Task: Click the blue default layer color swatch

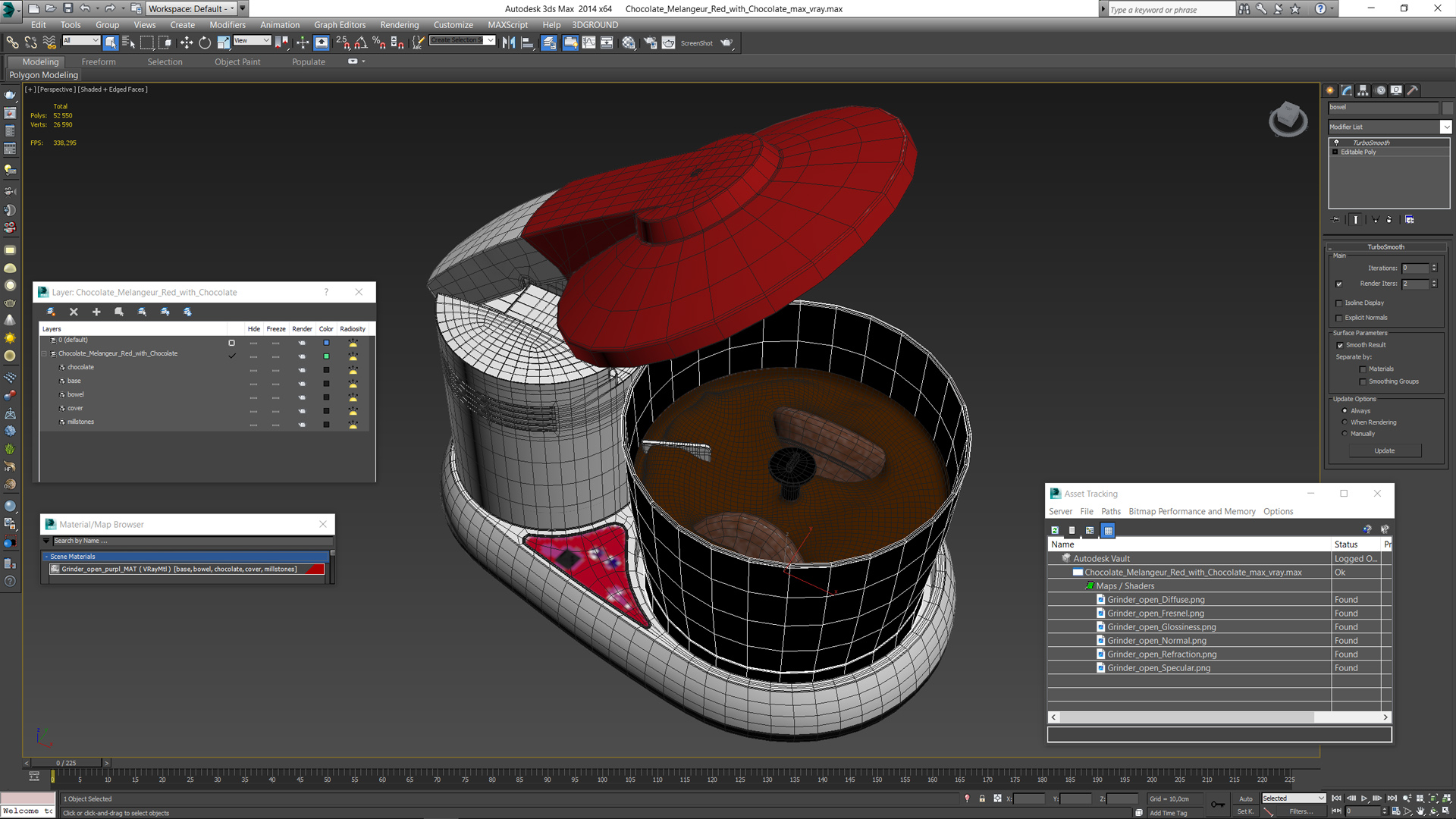Action: [326, 343]
